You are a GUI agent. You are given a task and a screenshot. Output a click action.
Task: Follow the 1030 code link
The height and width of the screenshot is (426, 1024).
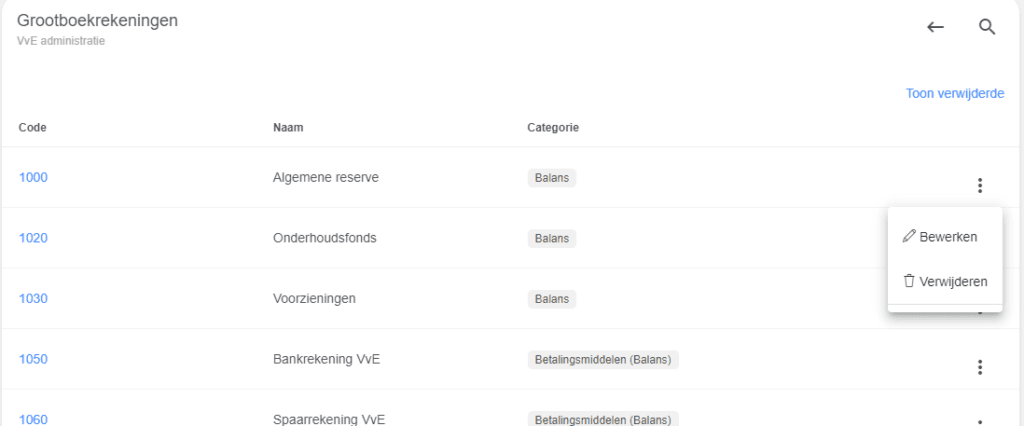pos(33,299)
